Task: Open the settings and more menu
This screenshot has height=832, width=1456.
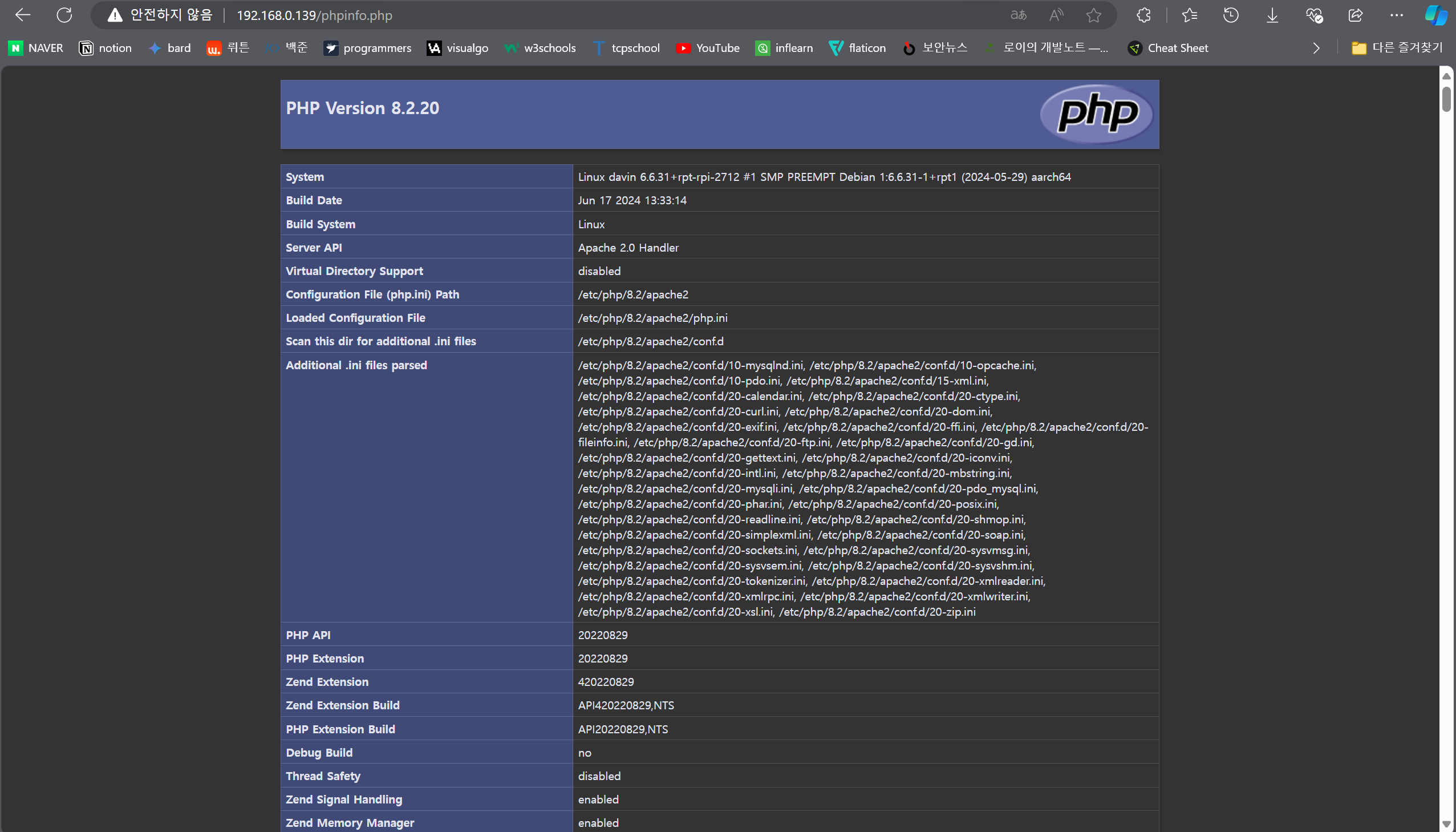Action: pos(1397,15)
